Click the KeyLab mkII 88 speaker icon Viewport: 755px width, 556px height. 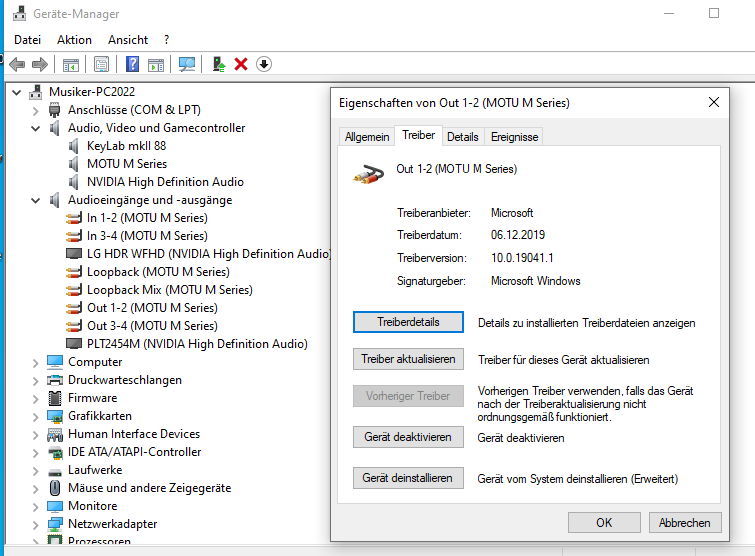coord(73,146)
